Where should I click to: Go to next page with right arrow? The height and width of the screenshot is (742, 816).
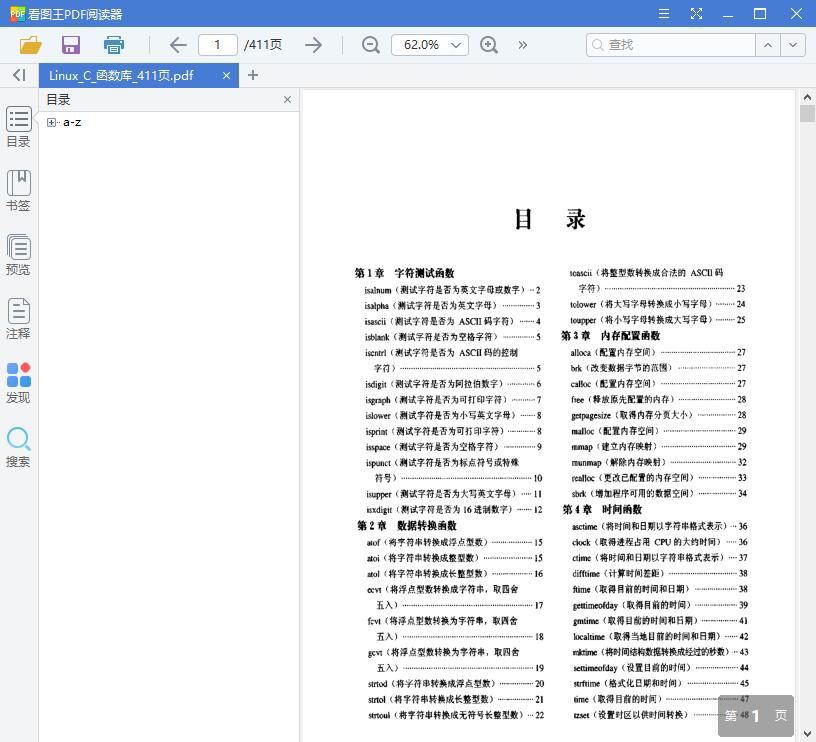pos(313,45)
